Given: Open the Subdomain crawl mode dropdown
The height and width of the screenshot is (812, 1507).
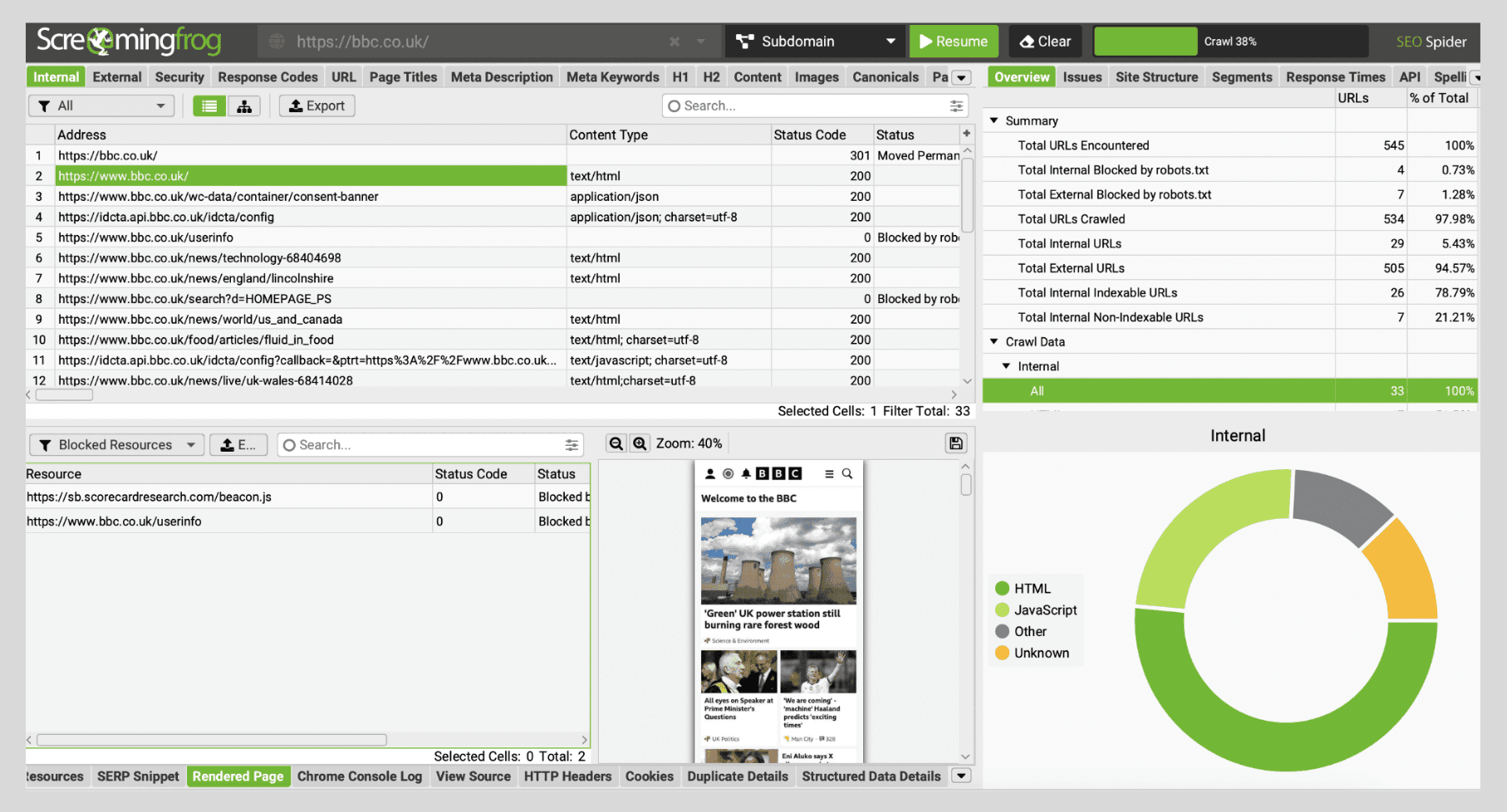Looking at the screenshot, I should [x=814, y=42].
